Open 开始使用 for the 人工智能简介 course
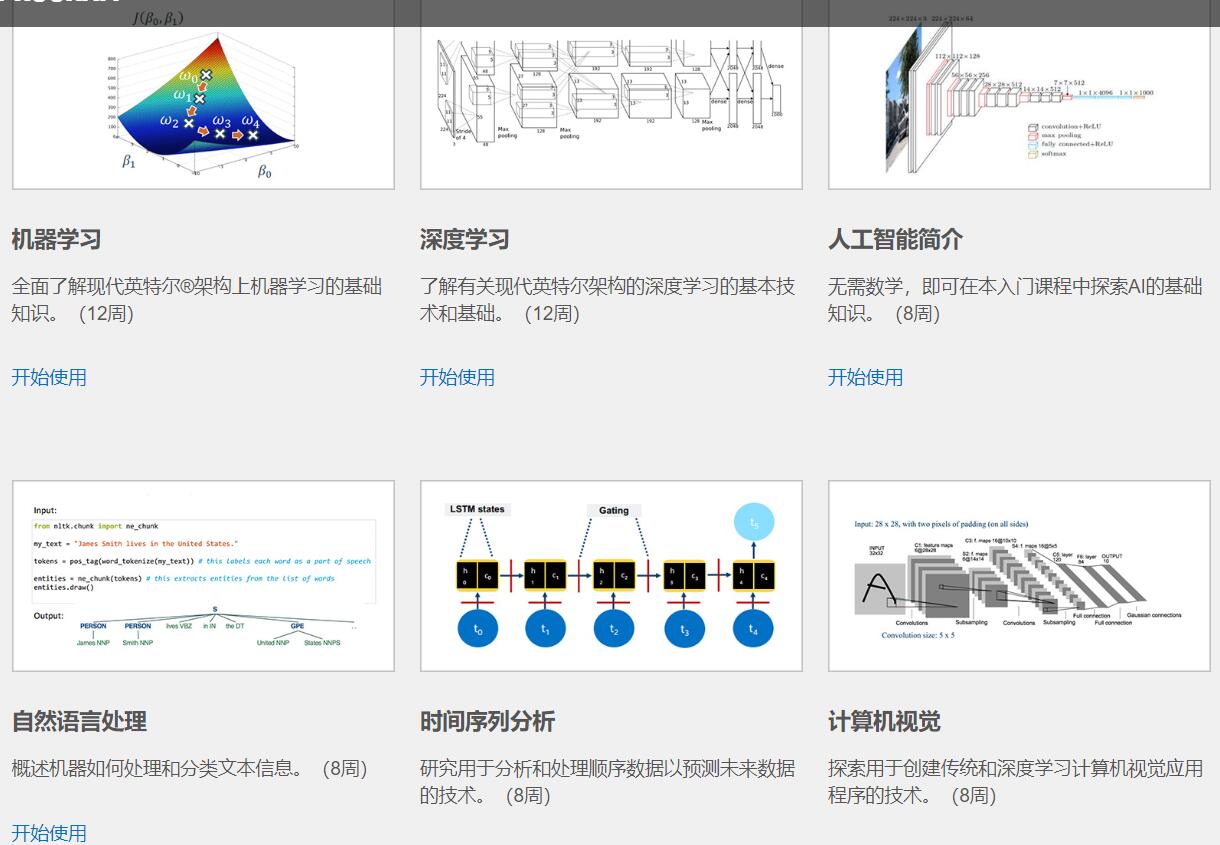This screenshot has width=1220, height=845. coord(865,377)
